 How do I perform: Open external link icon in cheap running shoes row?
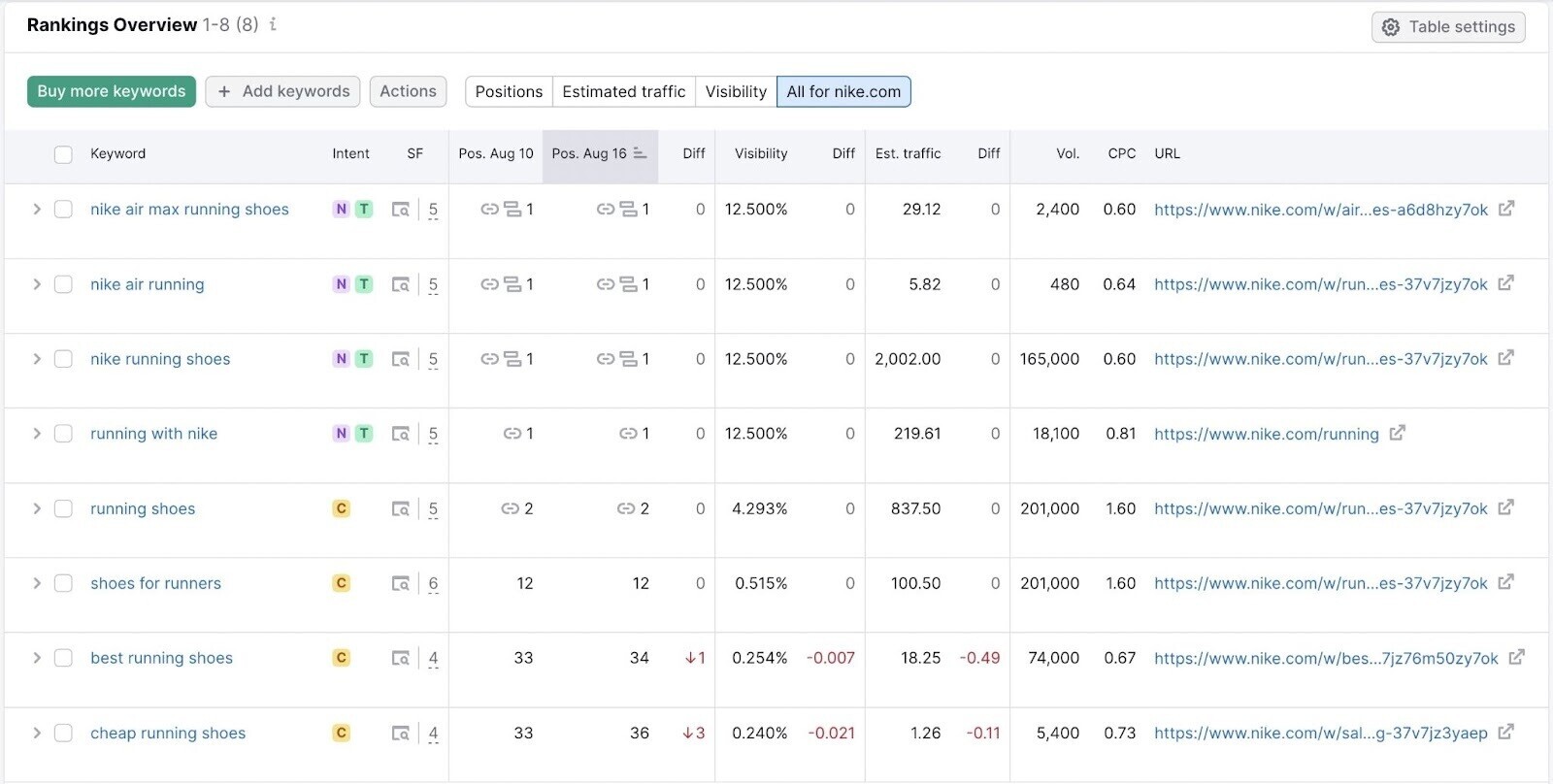(1505, 732)
